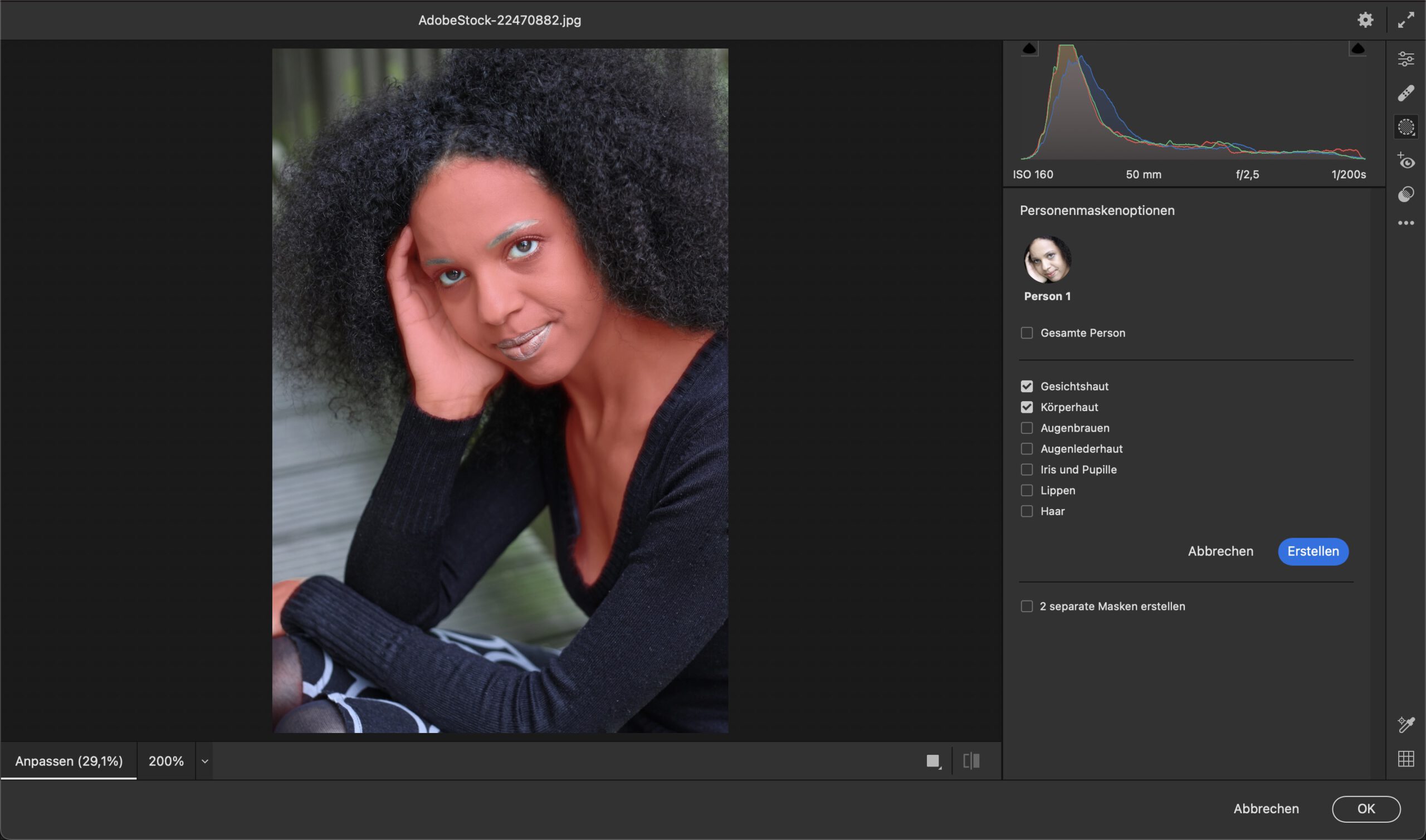
Task: Select the Healing bandage tool
Action: (x=1405, y=93)
